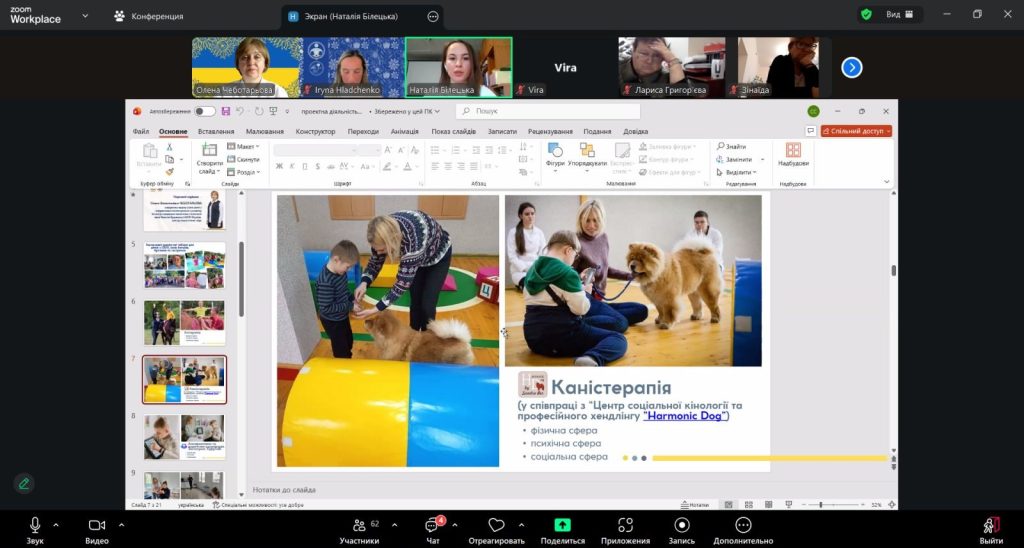Show next participants with blue arrow
This screenshot has height=548, width=1024.
coord(851,67)
